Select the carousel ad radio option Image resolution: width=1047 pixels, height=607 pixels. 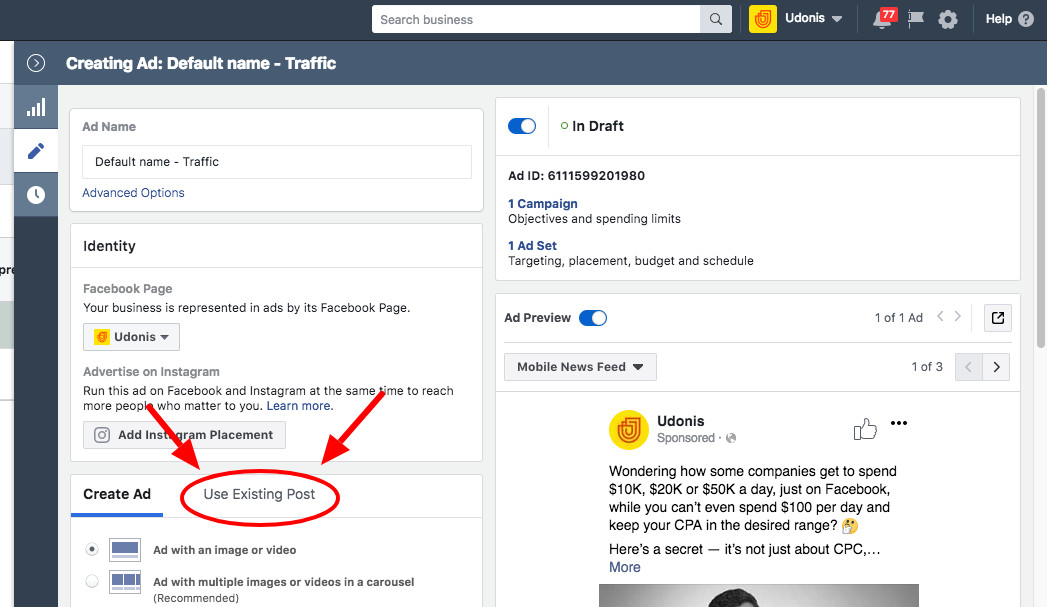pos(92,581)
